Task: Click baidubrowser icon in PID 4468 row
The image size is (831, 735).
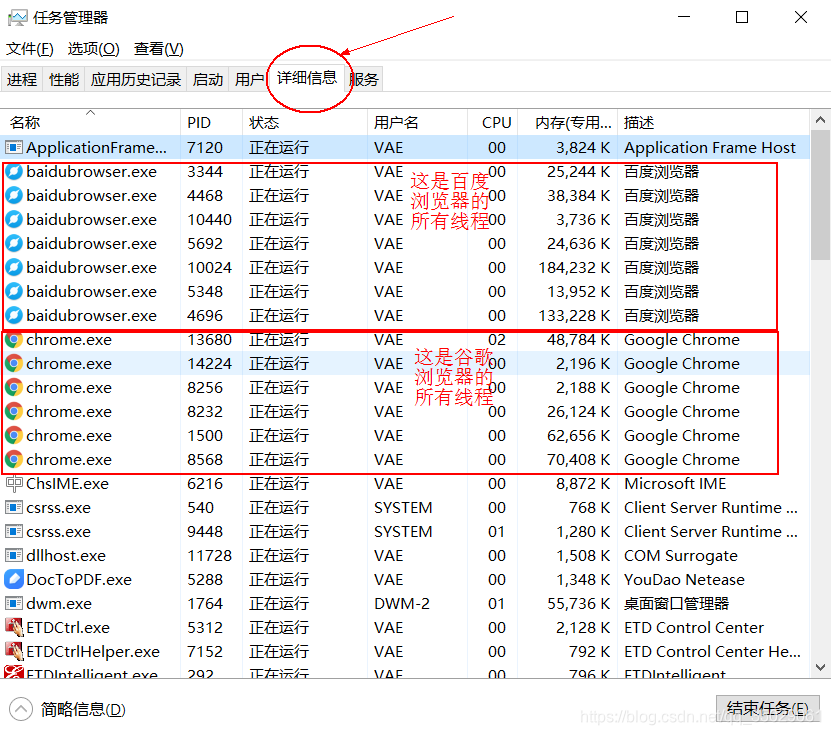Action: (14, 196)
